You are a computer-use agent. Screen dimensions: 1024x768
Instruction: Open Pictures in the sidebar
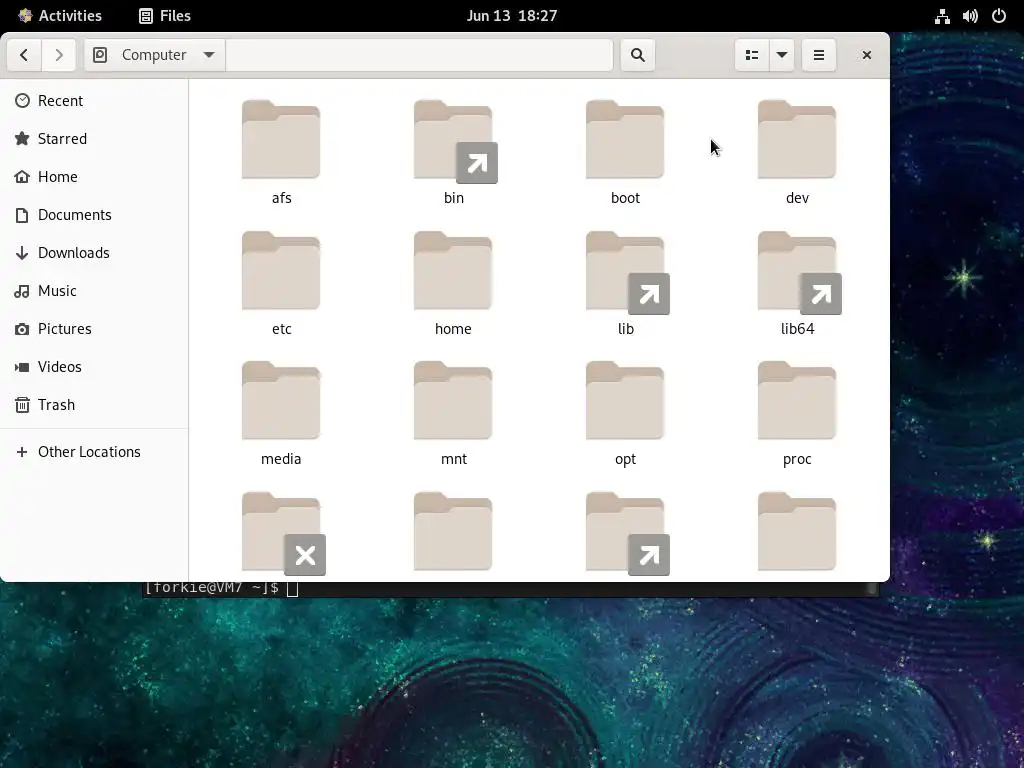[x=94, y=328]
